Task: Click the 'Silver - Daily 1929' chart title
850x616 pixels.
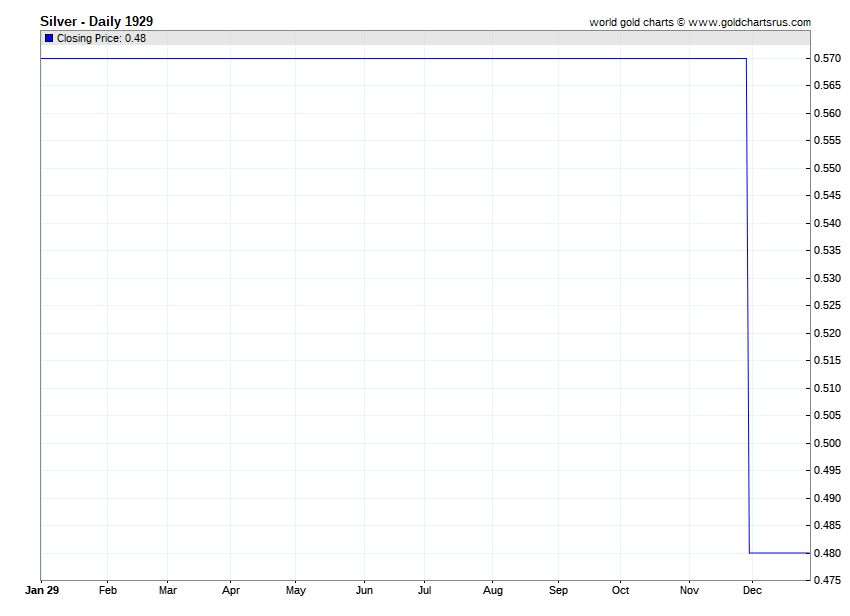Action: pos(96,22)
